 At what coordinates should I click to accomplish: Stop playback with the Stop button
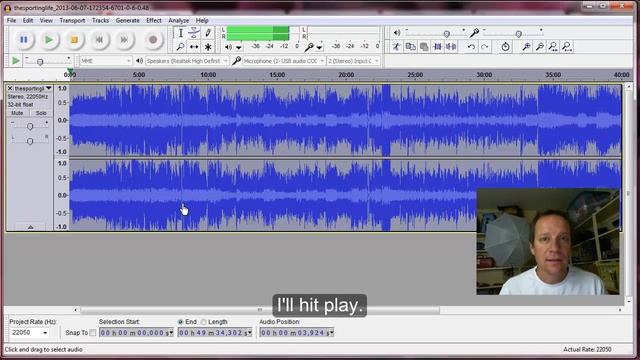click(x=74, y=40)
